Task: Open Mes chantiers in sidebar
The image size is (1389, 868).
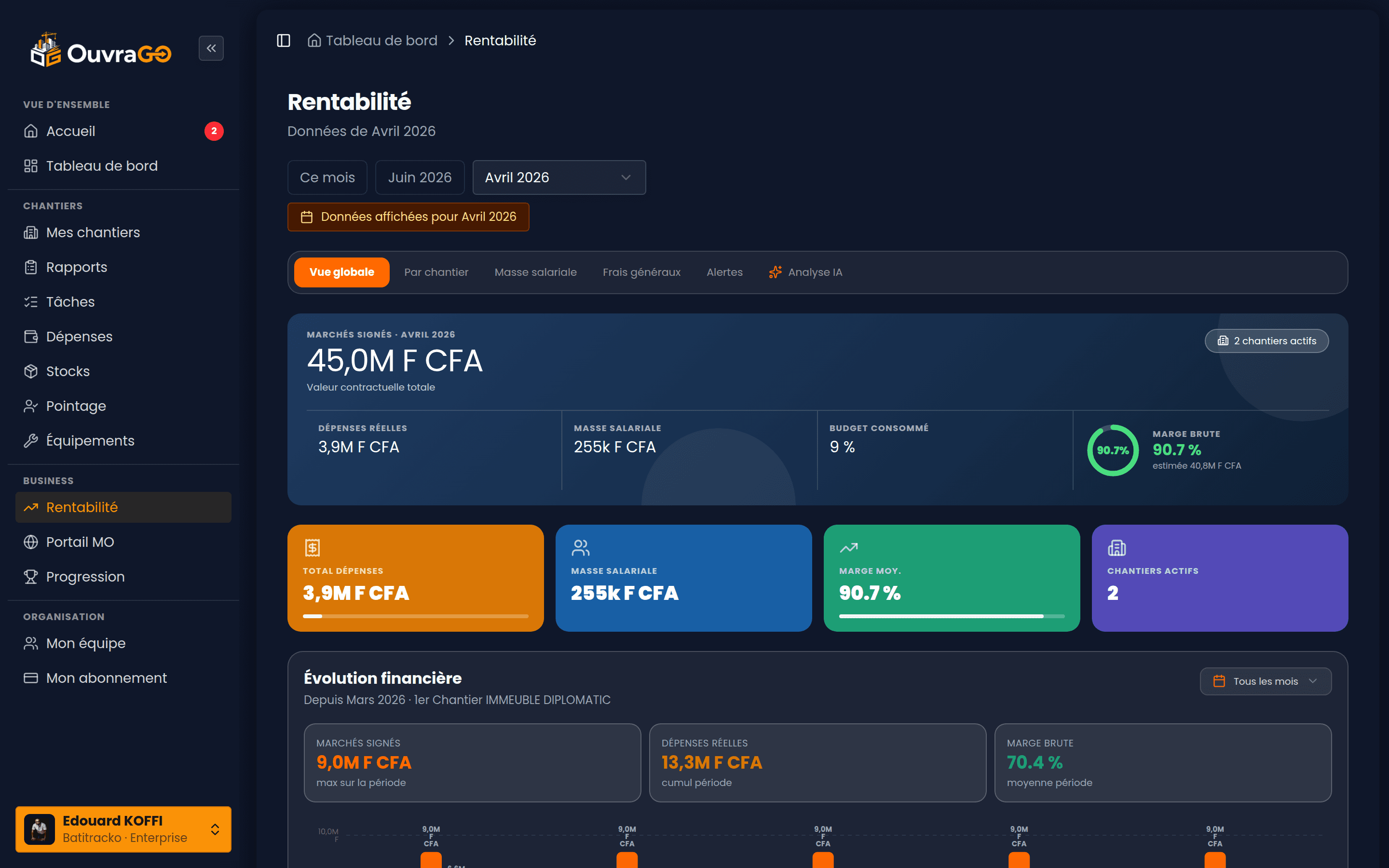Action: (123, 232)
